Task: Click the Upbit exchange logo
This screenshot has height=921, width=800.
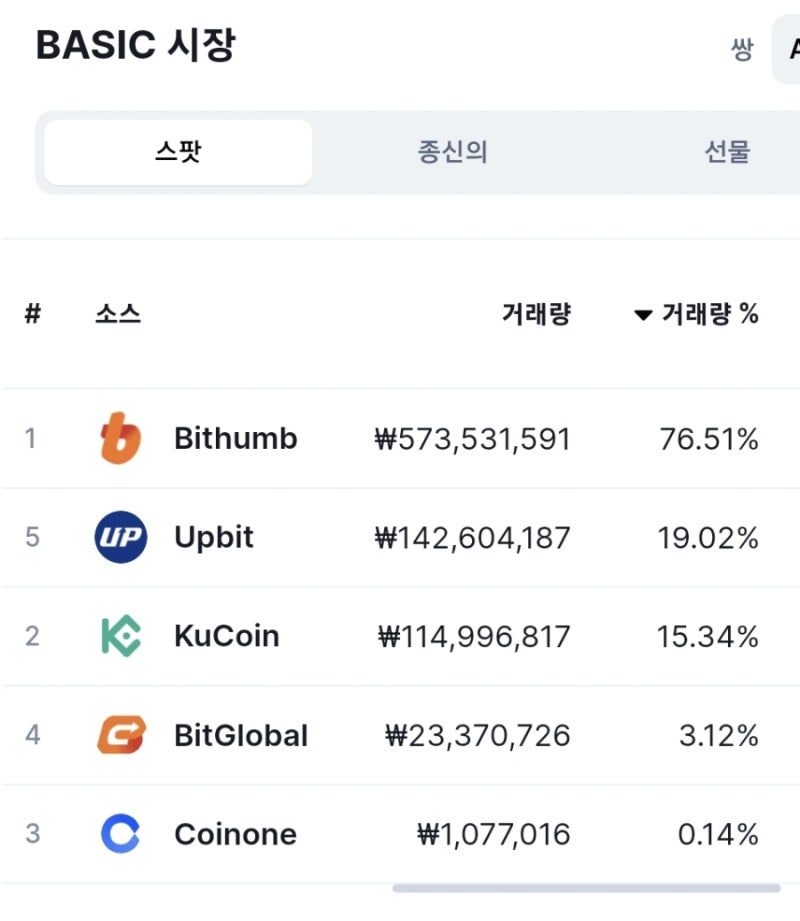Action: click(120, 537)
